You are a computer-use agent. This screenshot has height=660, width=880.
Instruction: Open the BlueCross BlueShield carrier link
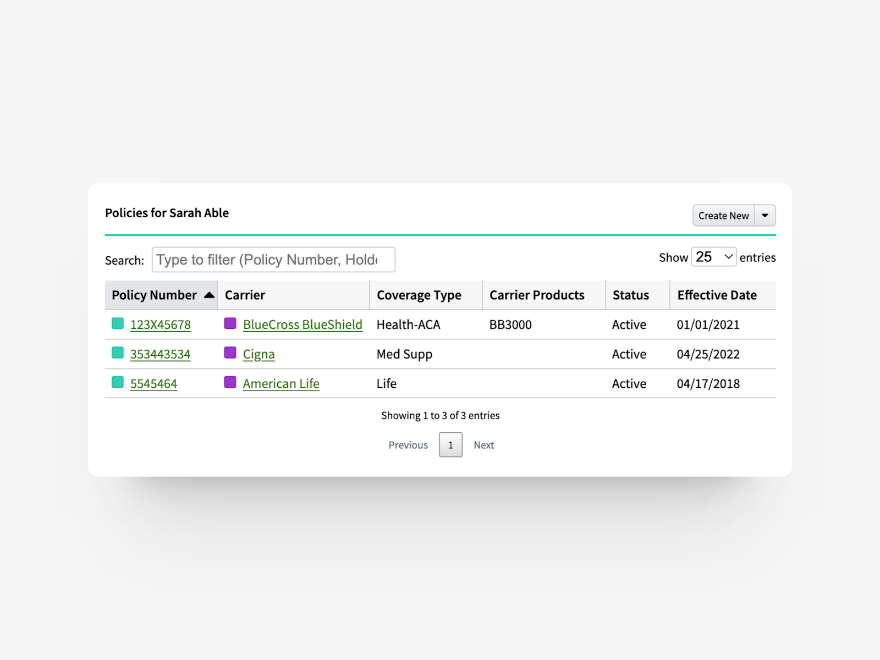302,325
